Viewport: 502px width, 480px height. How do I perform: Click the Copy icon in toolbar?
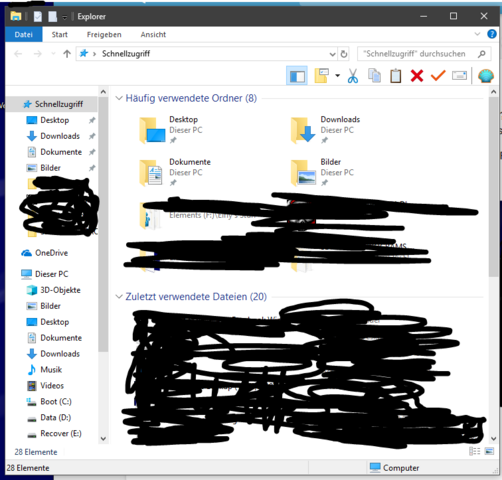[x=374, y=76]
